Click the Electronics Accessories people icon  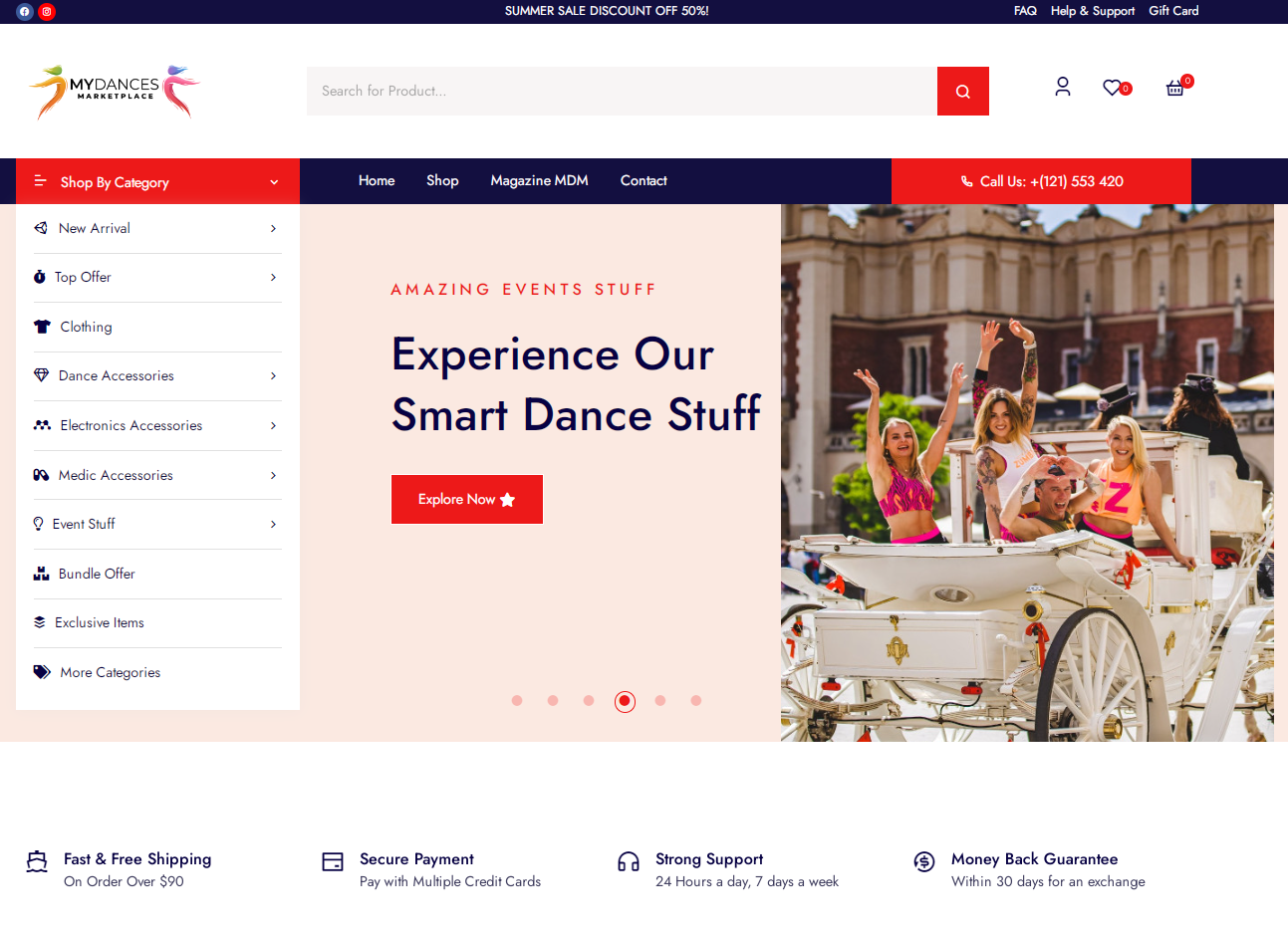[42, 425]
